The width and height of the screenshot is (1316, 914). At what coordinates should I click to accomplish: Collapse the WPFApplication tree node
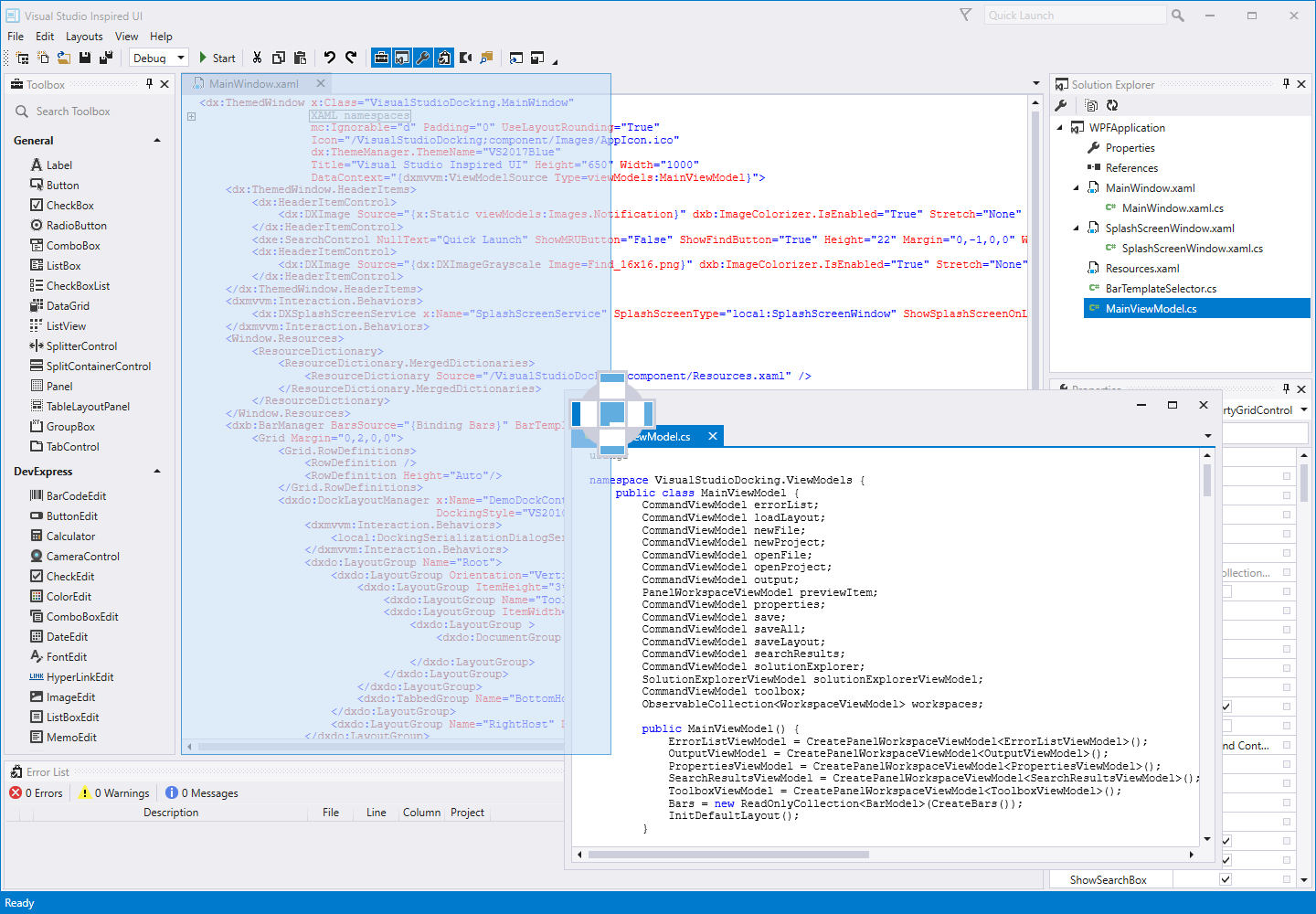tap(1060, 128)
